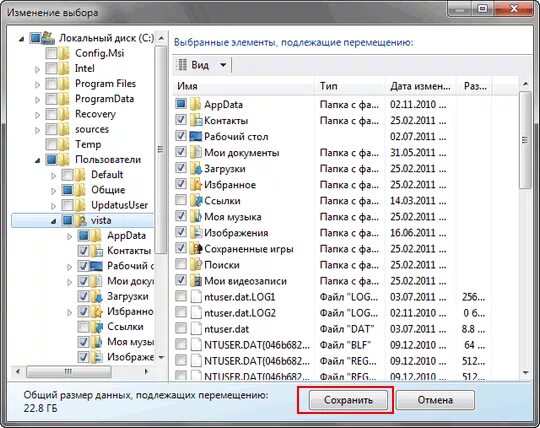This screenshot has width=540, height=428.
Task: Sort by the Дата измен... column header
Action: click(x=420, y=86)
